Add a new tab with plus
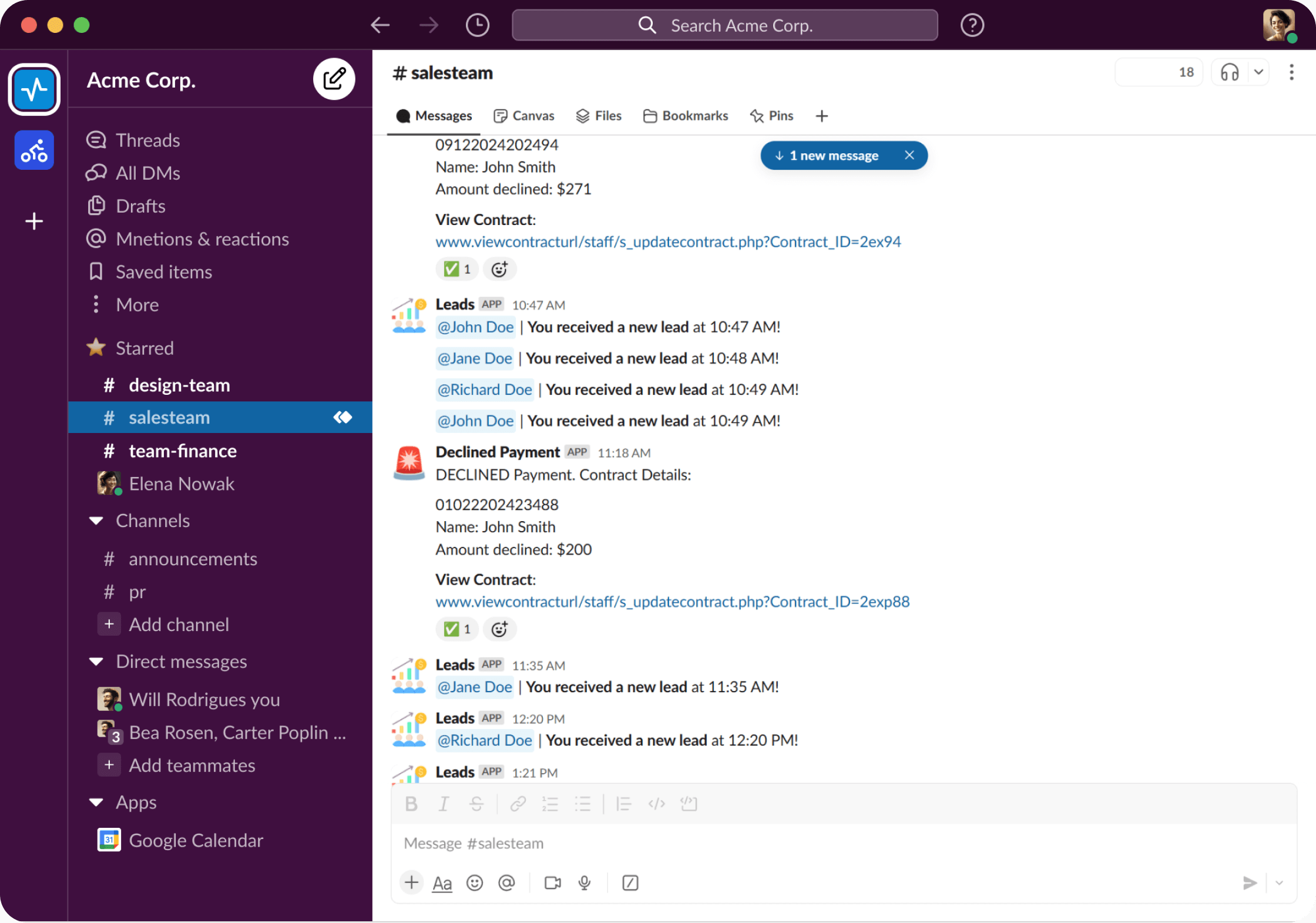1316x923 pixels. click(822, 116)
